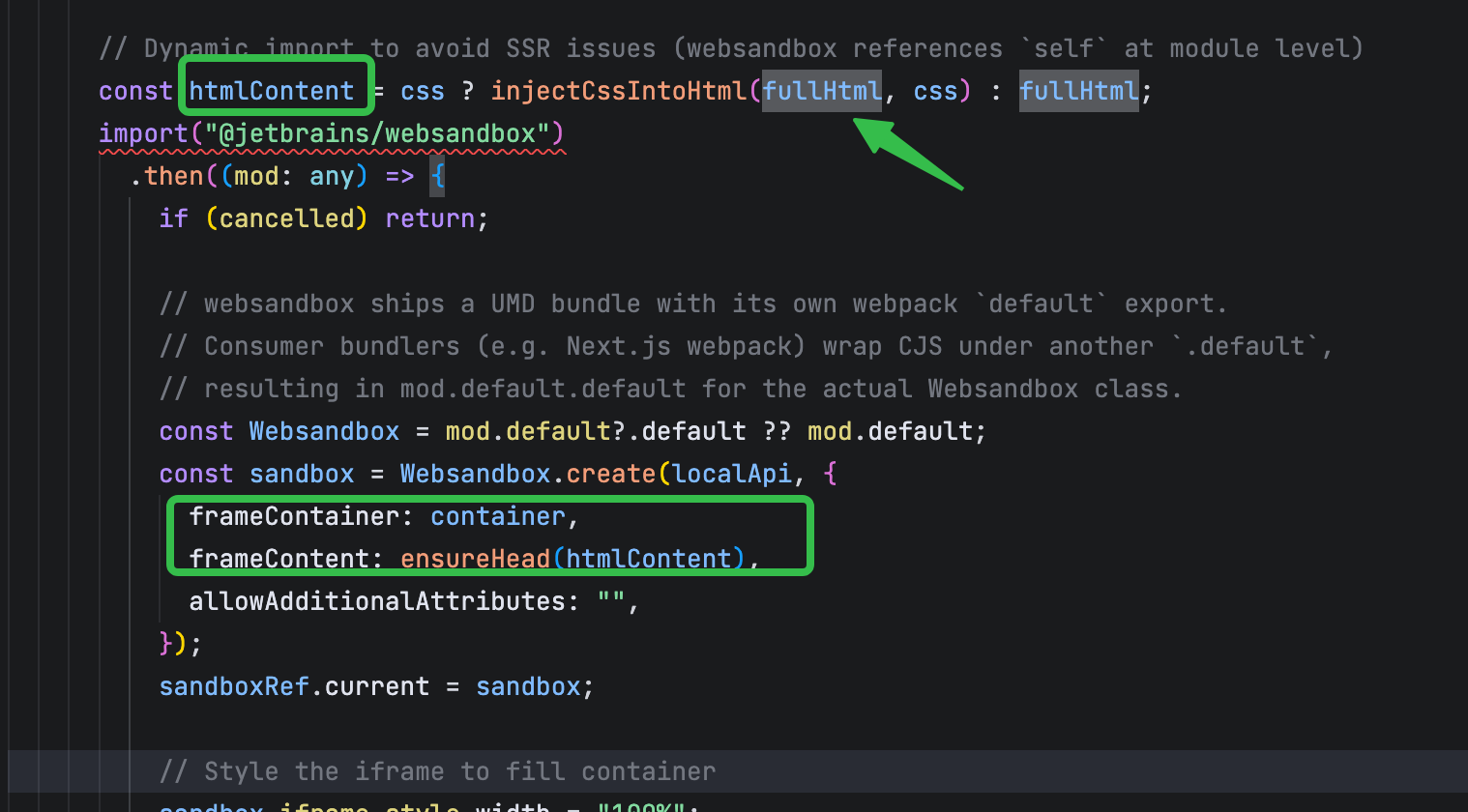Viewport: 1468px width, 812px height.
Task: Click the css condition before the question mark
Action: (x=423, y=91)
